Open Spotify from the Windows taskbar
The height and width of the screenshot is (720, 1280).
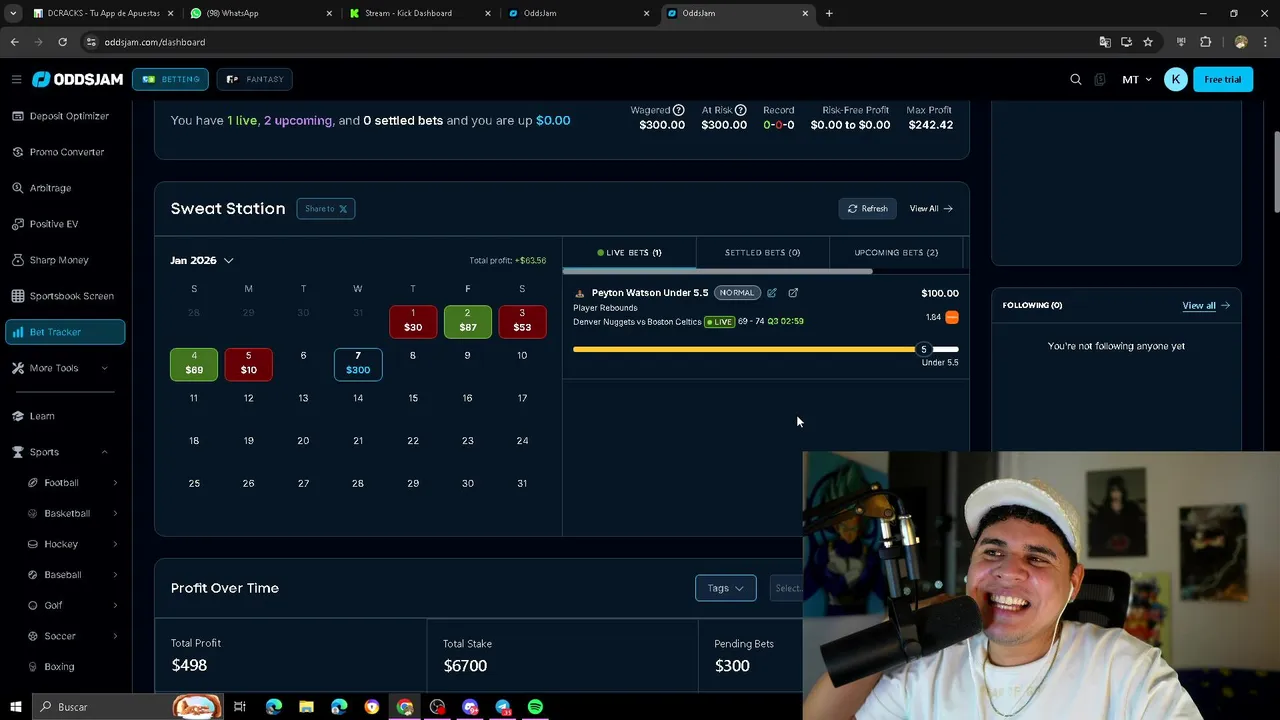535,707
